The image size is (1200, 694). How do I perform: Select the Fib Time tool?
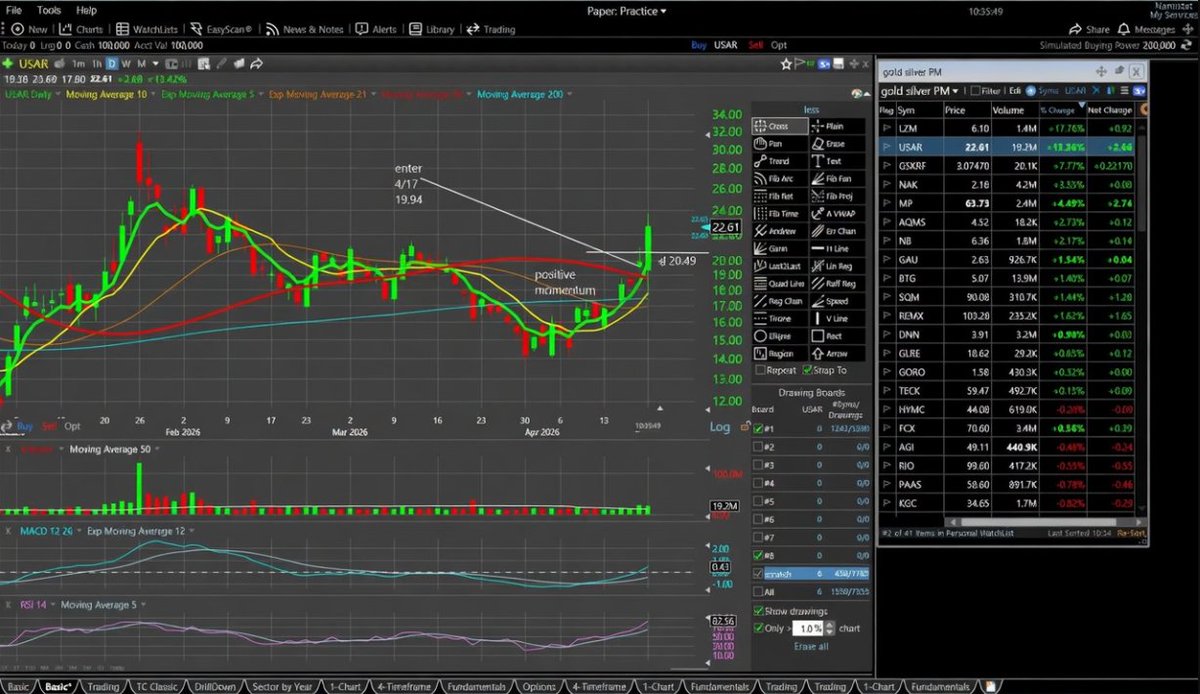781,214
